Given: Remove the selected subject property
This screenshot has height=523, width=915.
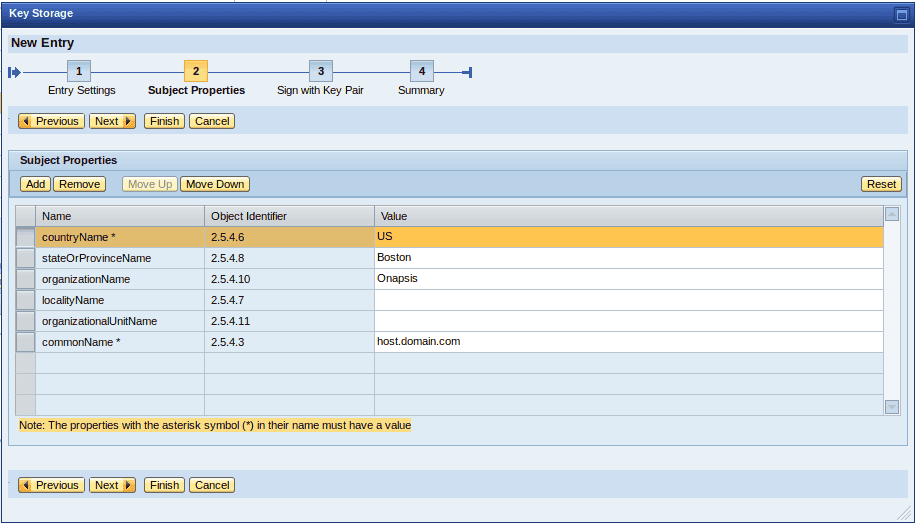Looking at the screenshot, I should [79, 184].
